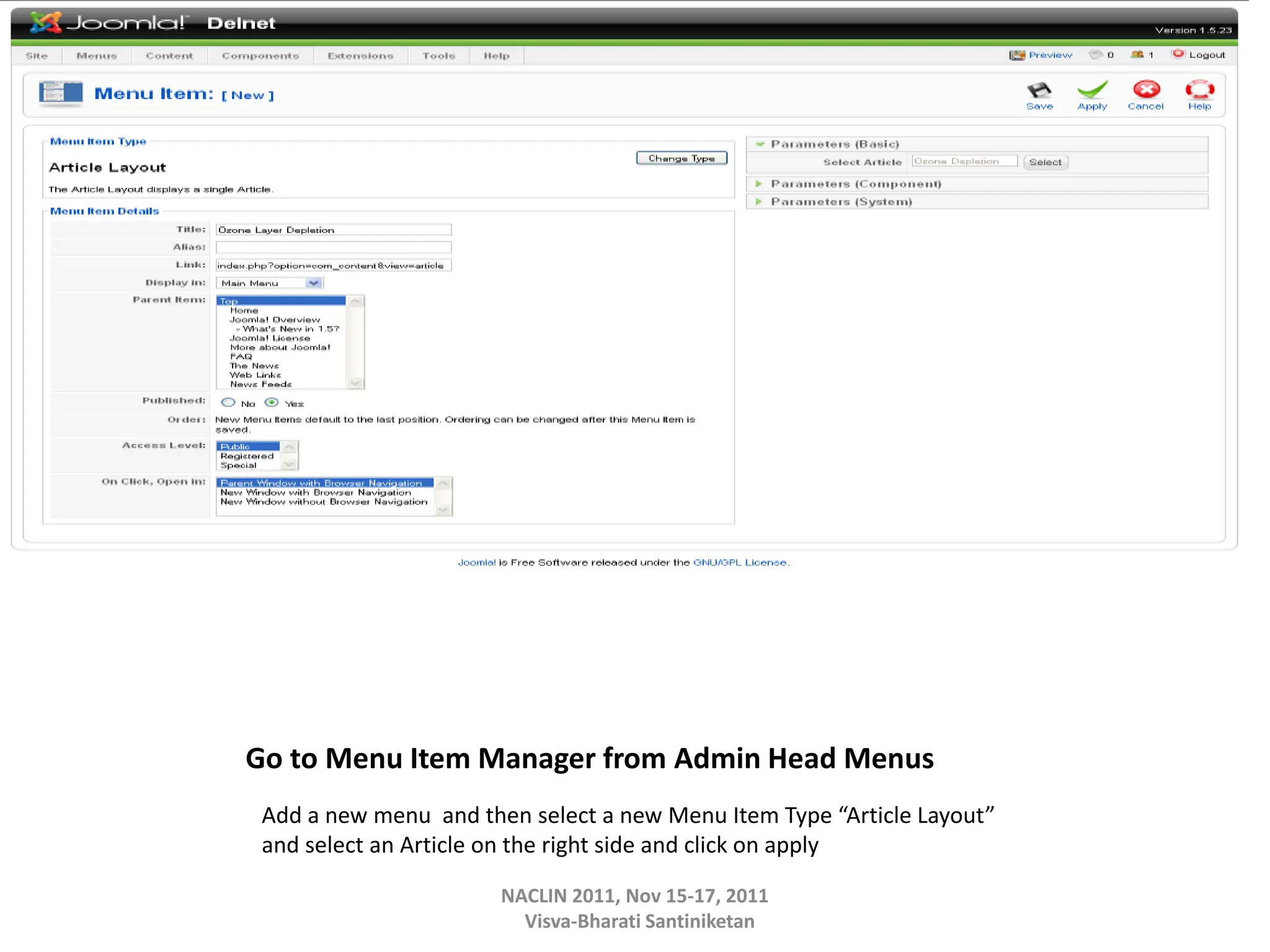
Task: Click the Parent Item list scroll down arrow
Action: 355,383
